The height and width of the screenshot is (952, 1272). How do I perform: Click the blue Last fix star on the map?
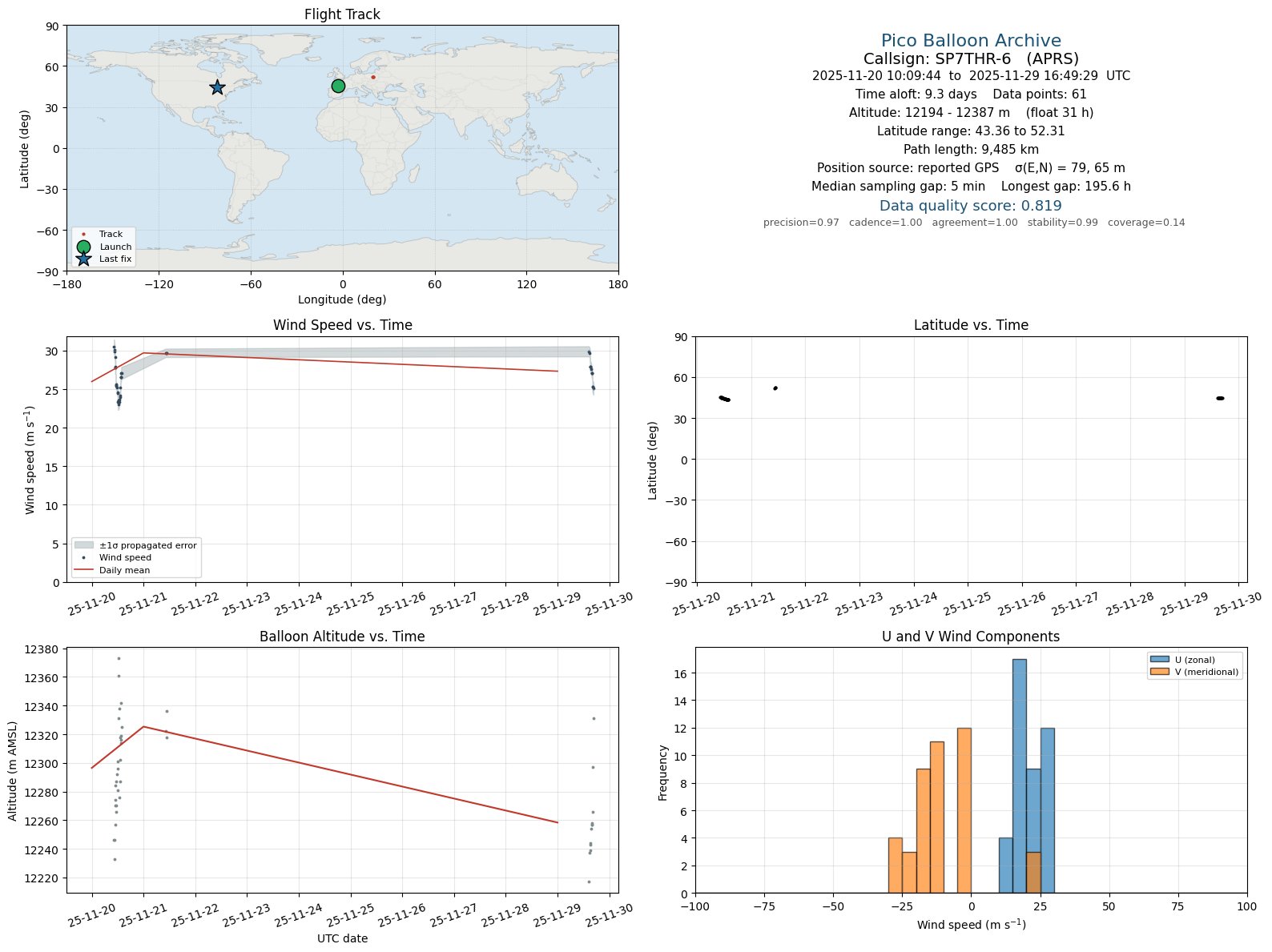[x=217, y=87]
